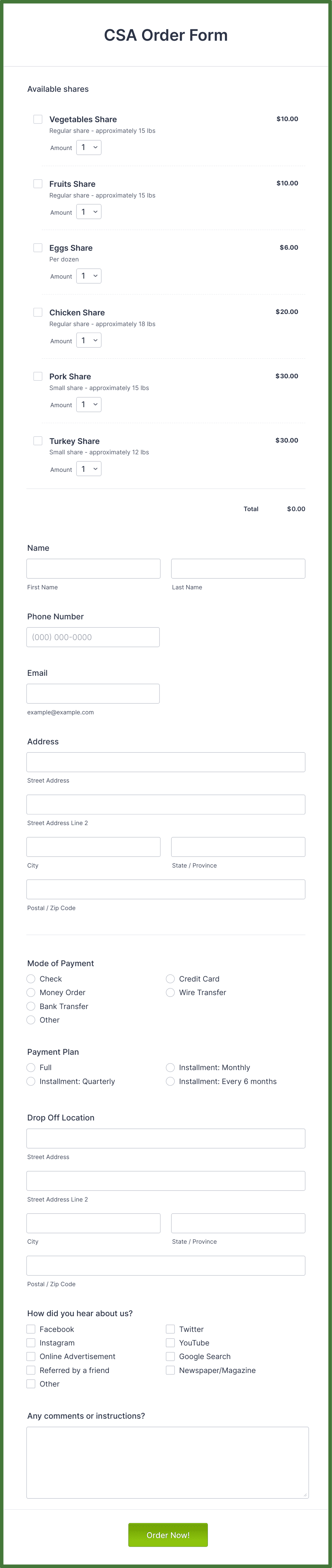Image resolution: width=332 pixels, height=1568 pixels.
Task: Select Full payment plan
Action: point(30,1068)
